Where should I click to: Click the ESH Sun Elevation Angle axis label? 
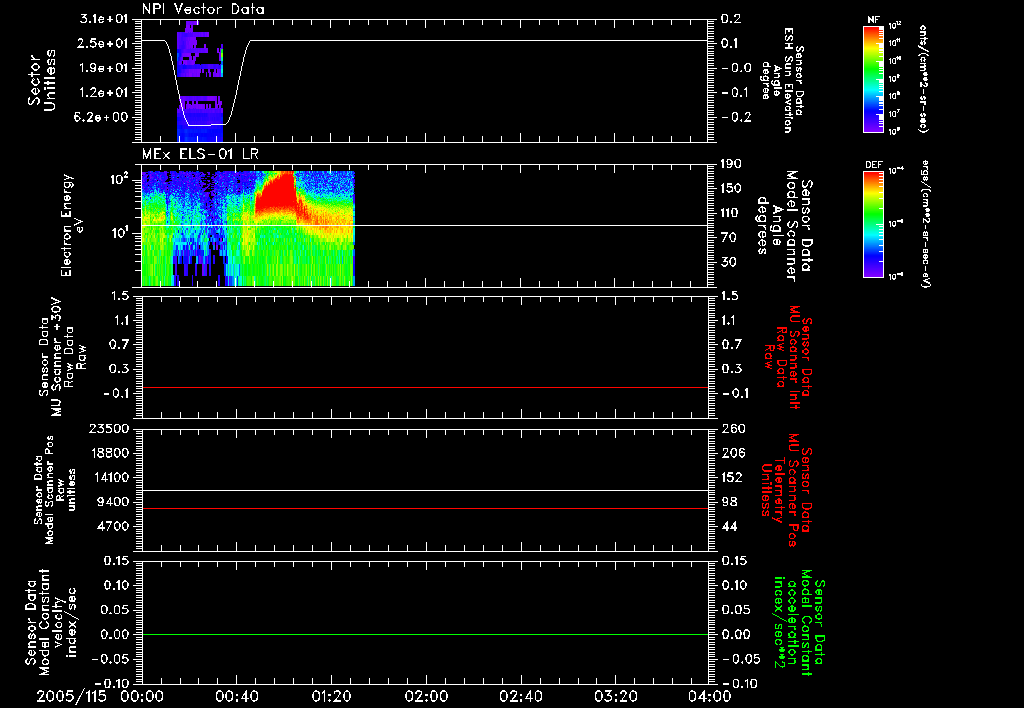point(784,80)
